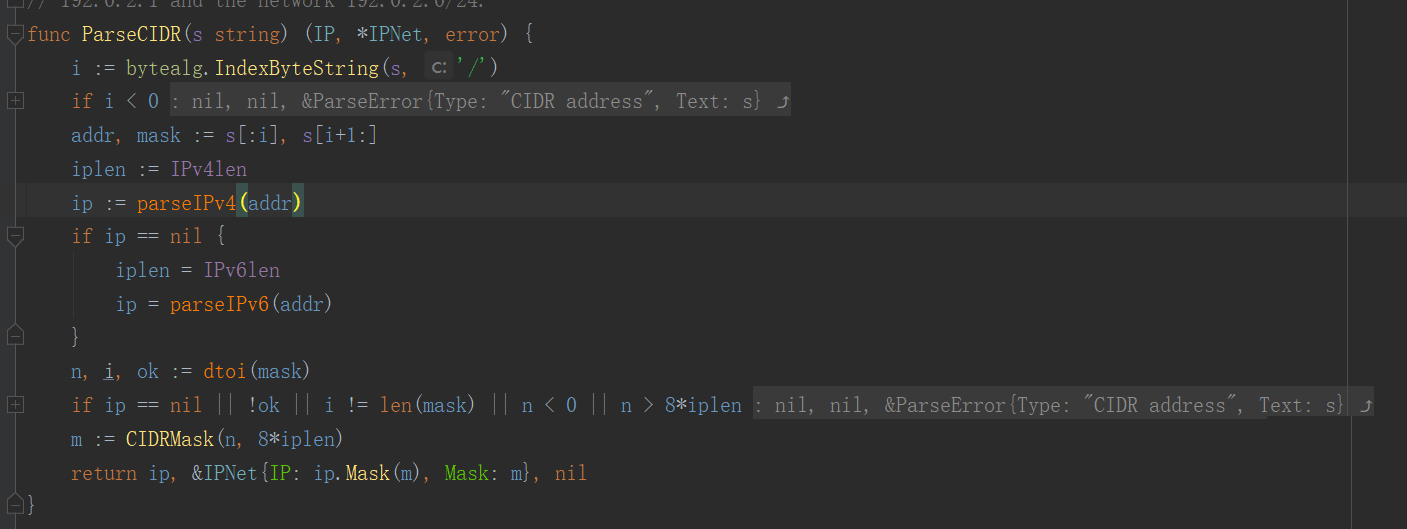Expand the folded 'if ip == nil || !ok' block
The image size is (1407, 529).
(x=14, y=405)
